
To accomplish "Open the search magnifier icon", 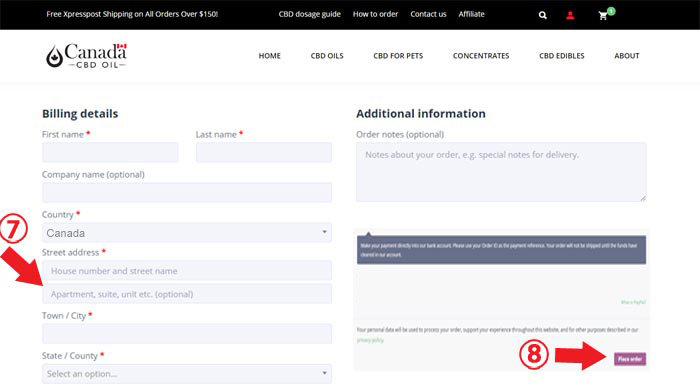I will tap(542, 15).
